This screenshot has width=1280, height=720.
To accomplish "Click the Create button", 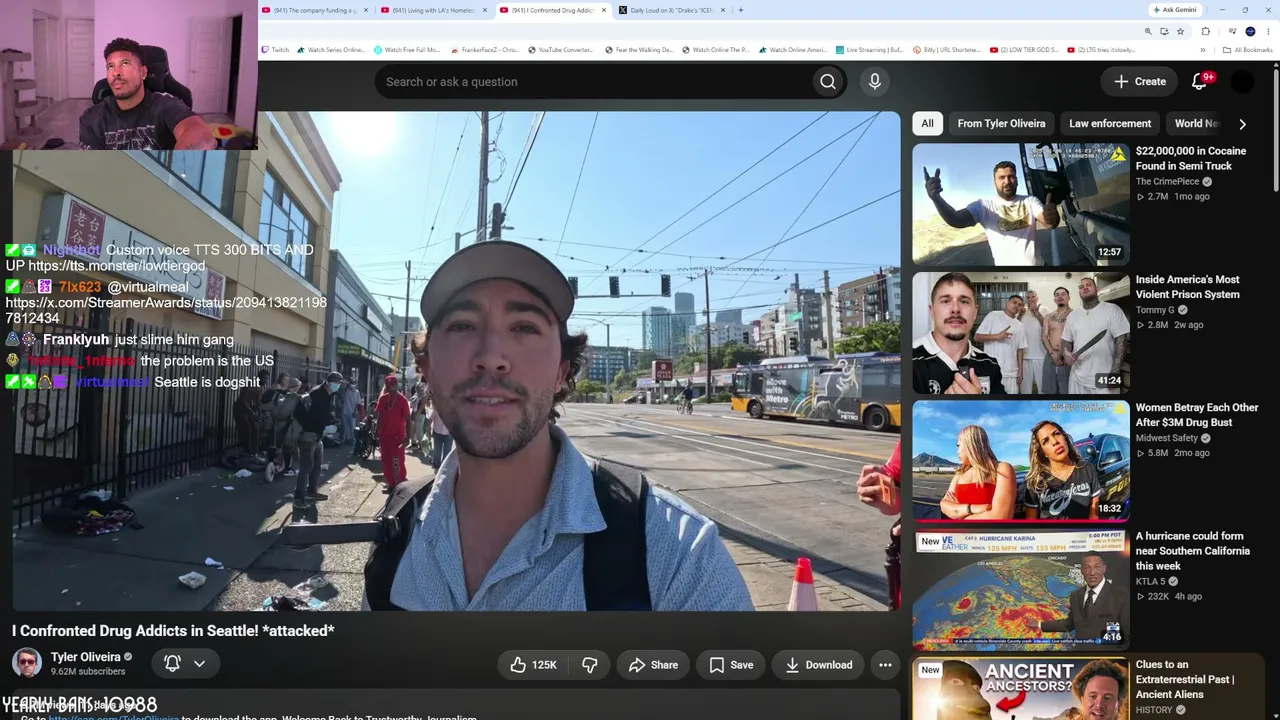I will 1140,82.
